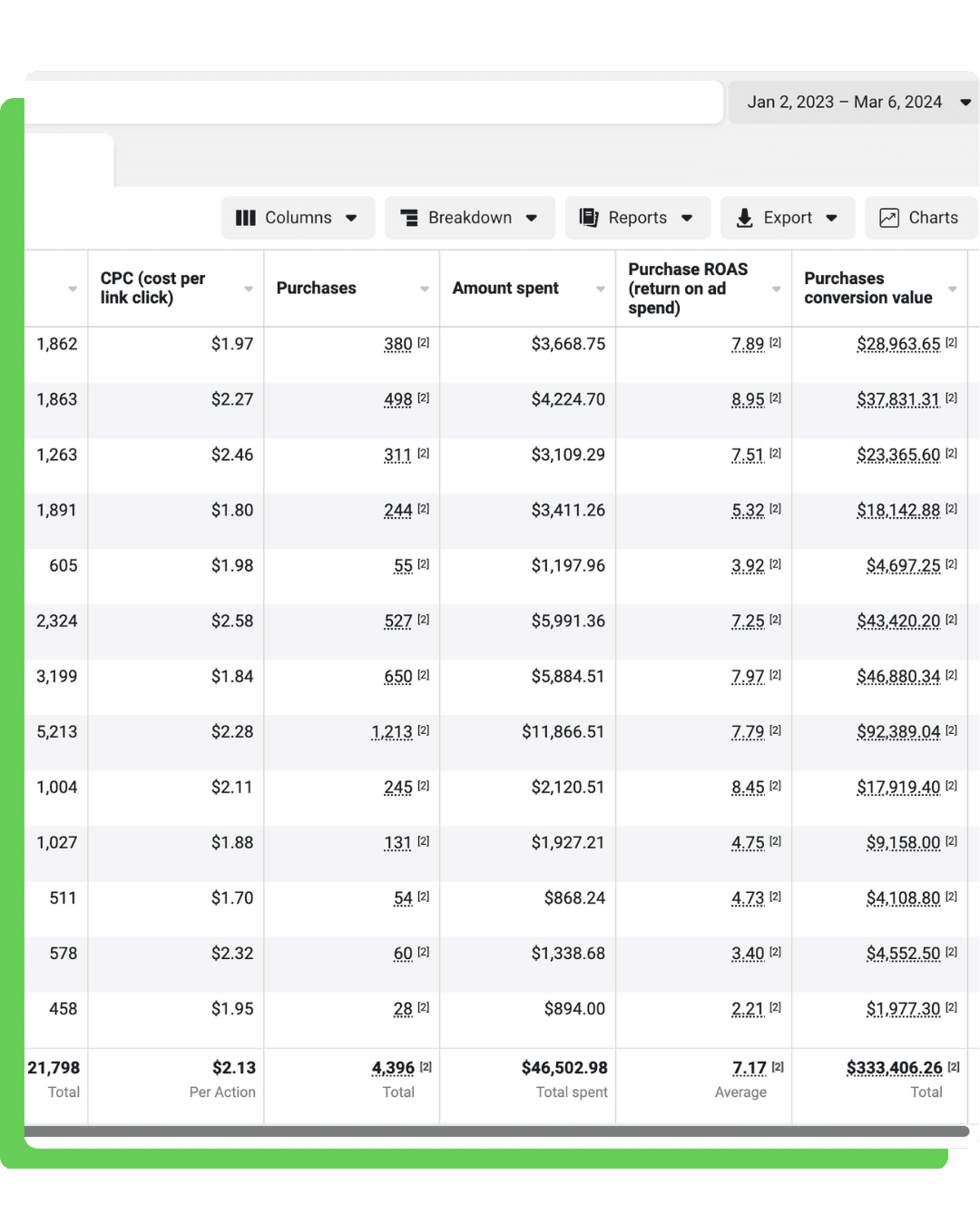Click the [2] footnote next to $4,108.80
This screenshot has height=1225, width=980.
[x=951, y=896]
